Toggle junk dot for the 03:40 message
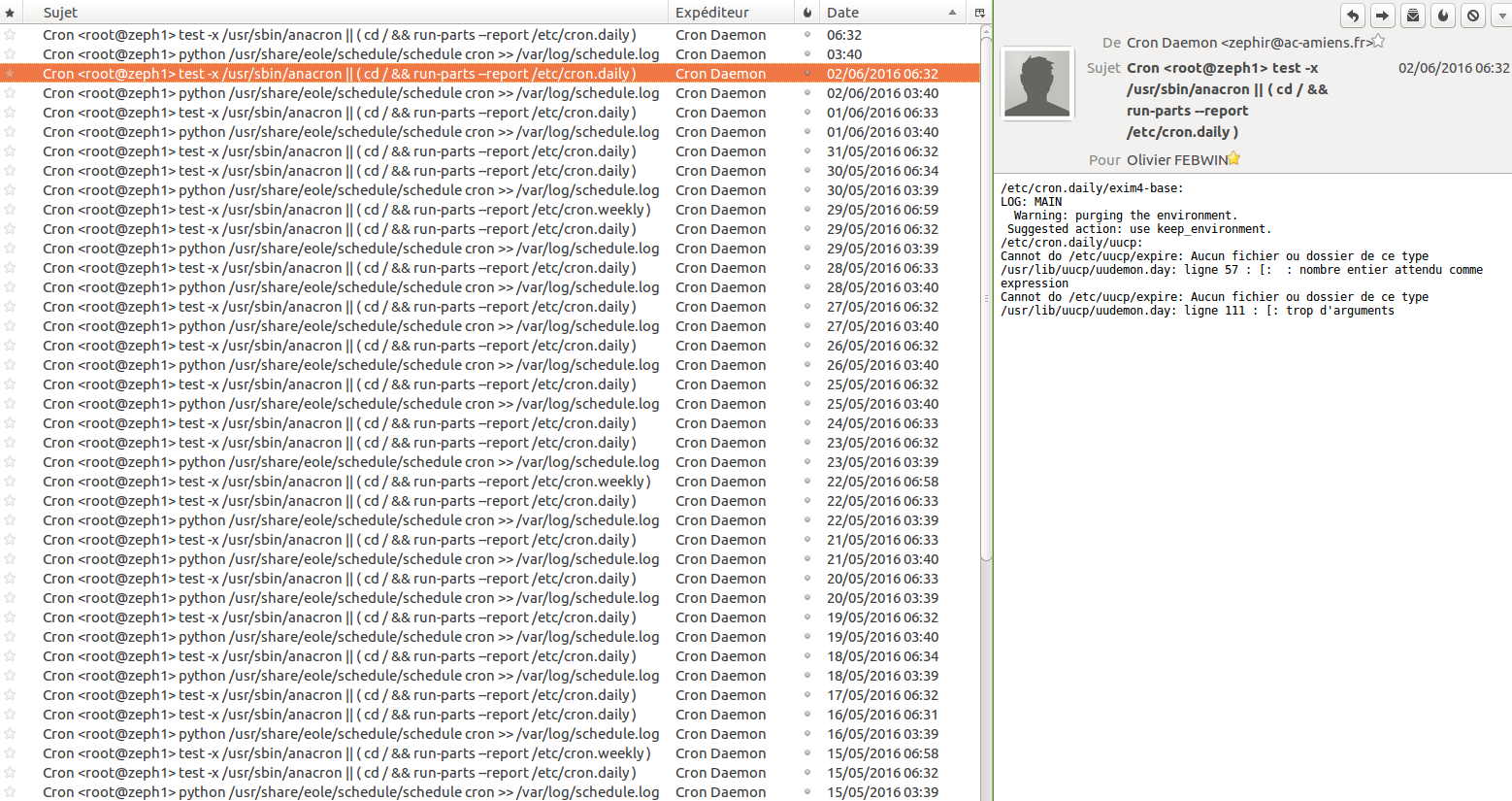The width and height of the screenshot is (1512, 801). point(807,54)
